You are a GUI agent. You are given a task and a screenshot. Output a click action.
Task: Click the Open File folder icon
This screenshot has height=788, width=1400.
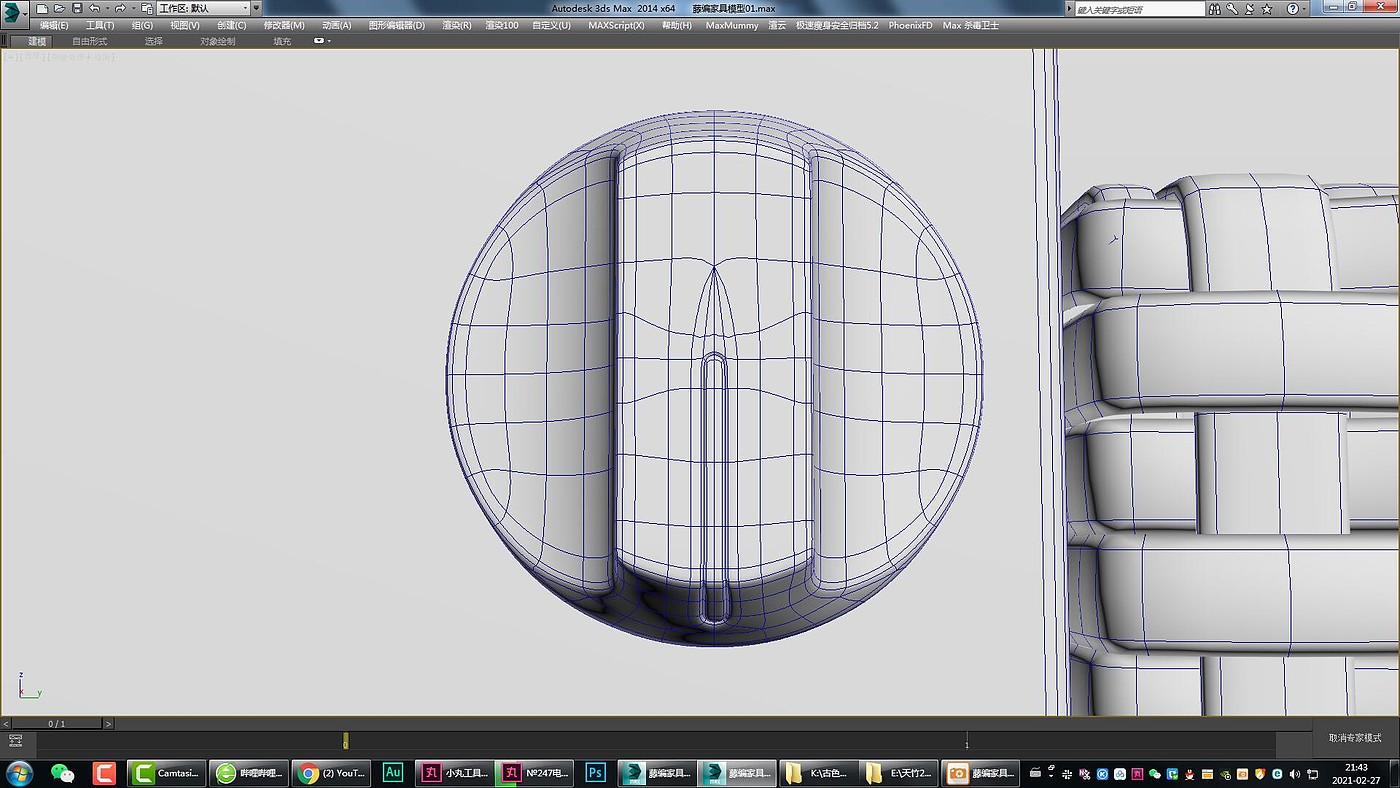[x=59, y=8]
